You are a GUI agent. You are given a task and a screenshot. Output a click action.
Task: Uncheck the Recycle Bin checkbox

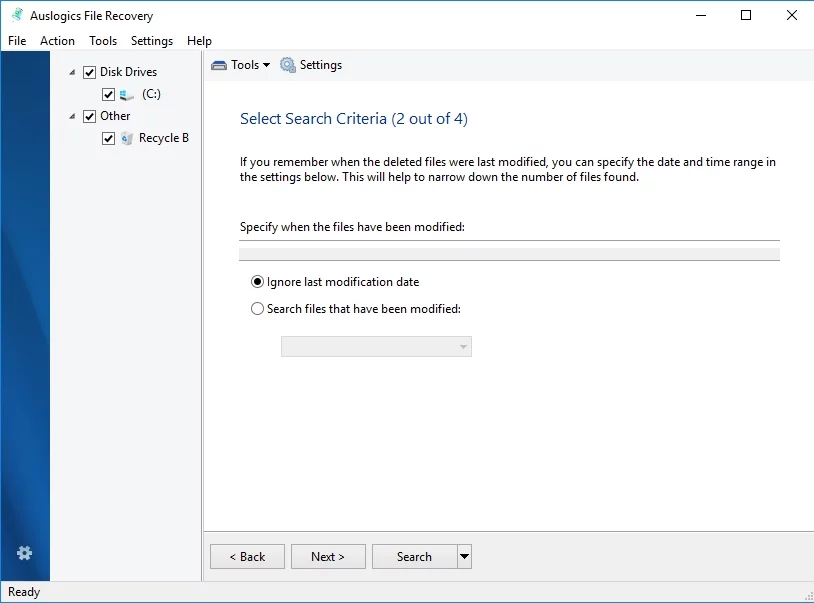108,138
